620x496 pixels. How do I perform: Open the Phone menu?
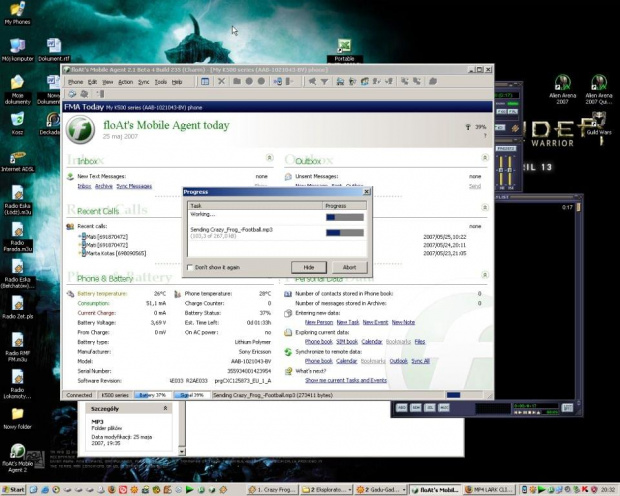[75, 82]
